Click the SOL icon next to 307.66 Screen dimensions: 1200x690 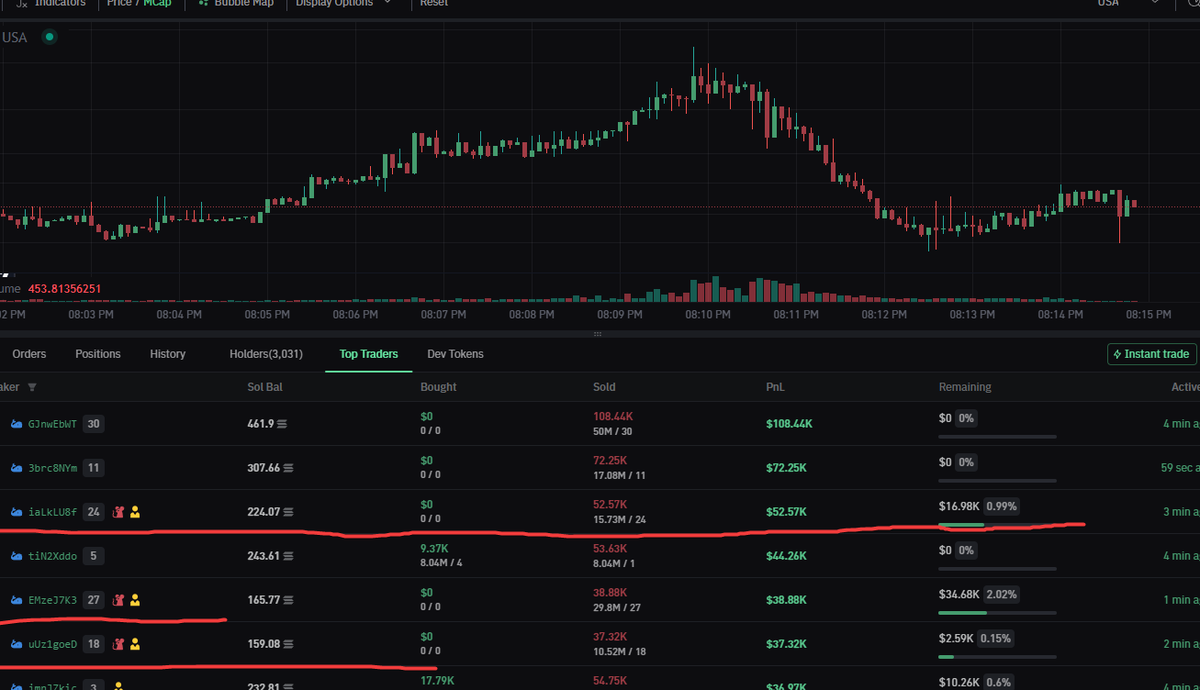[x=288, y=468]
